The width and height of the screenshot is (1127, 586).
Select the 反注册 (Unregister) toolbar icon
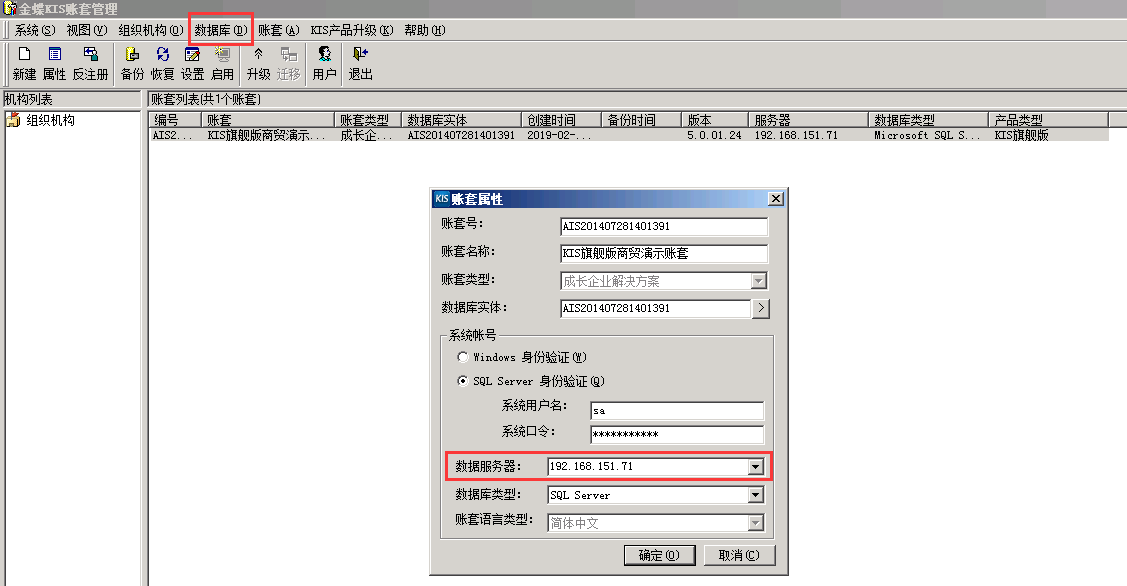[x=91, y=63]
